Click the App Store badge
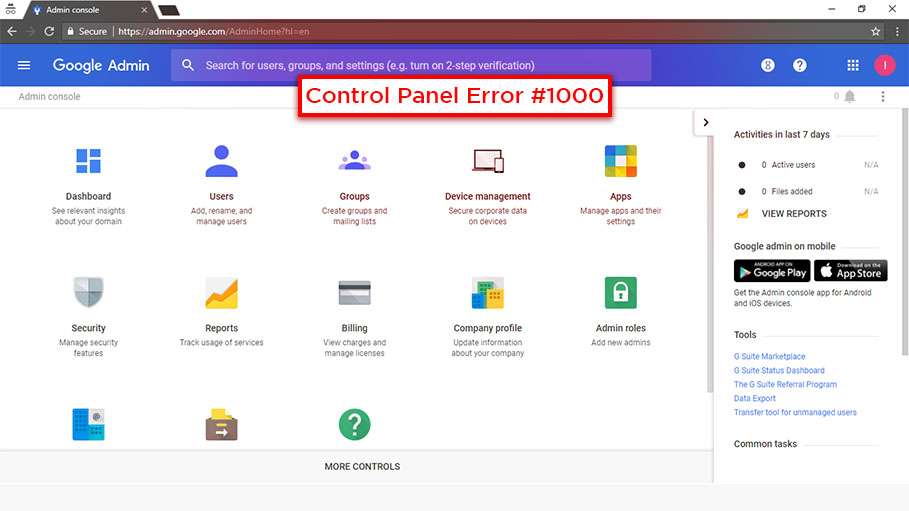Viewport: 909px width, 511px height. [x=850, y=271]
